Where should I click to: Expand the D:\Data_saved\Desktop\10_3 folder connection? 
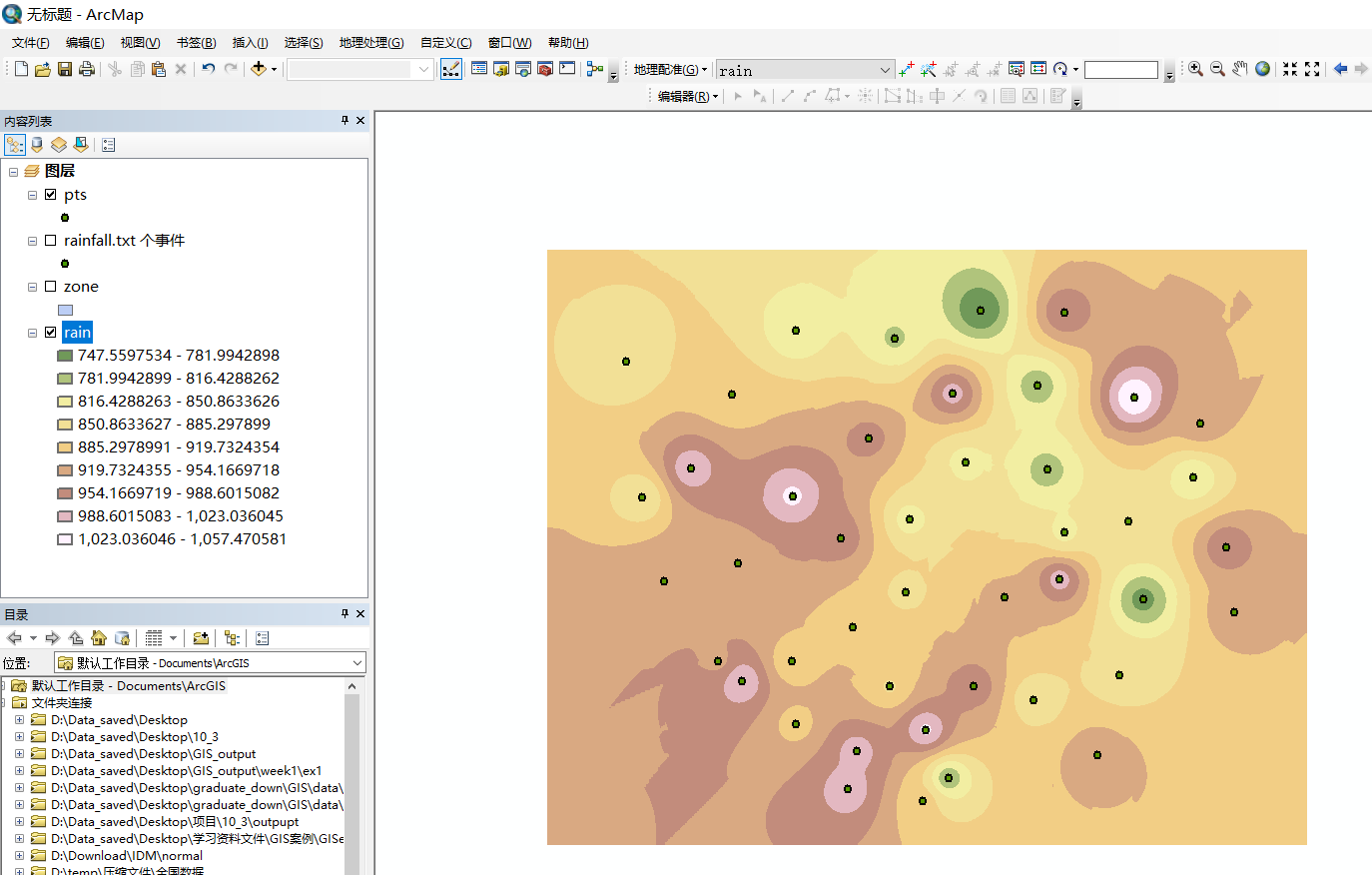point(19,737)
